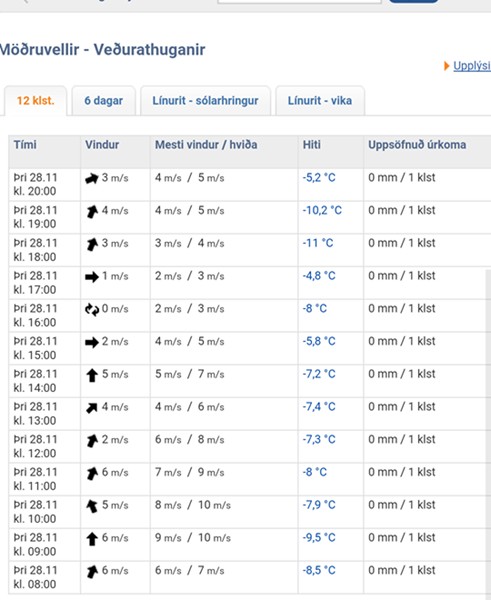
Task: Click wind arrow icon for 13:00 row
Action: 92,408
